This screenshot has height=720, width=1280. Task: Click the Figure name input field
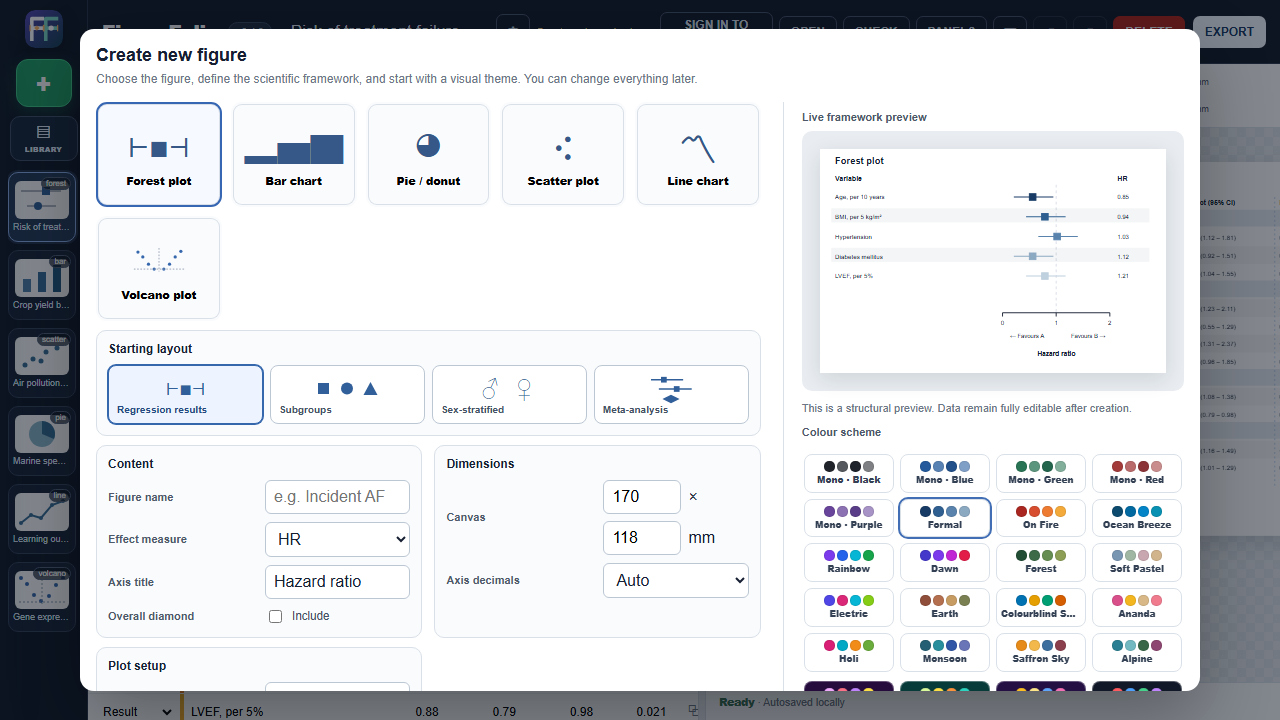(337, 497)
